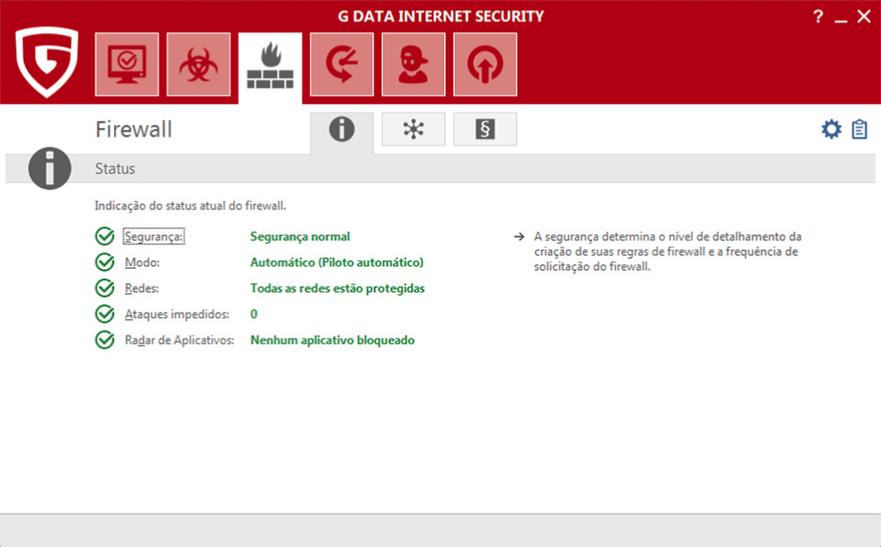This screenshot has width=881, height=547.
Task: Click the green check beside Redes
Action: [x=105, y=288]
